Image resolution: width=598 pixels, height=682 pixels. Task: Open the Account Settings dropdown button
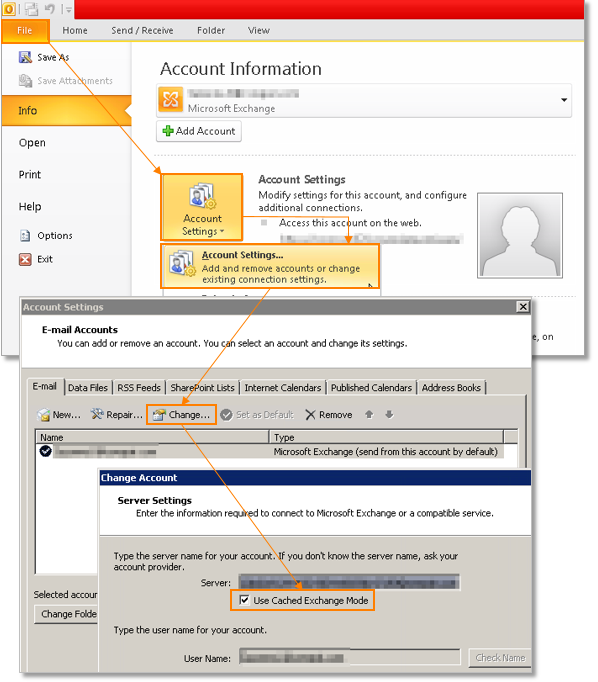202,207
